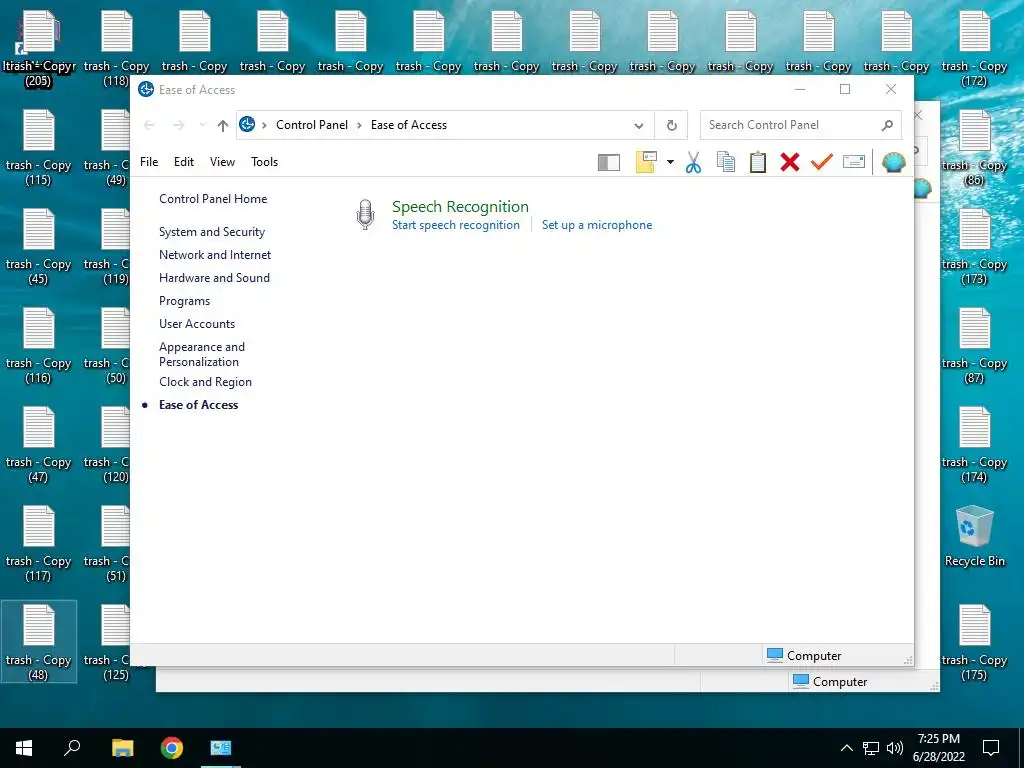Open Folder Options from the toolbar
The height and width of the screenshot is (768, 1024).
click(645, 162)
